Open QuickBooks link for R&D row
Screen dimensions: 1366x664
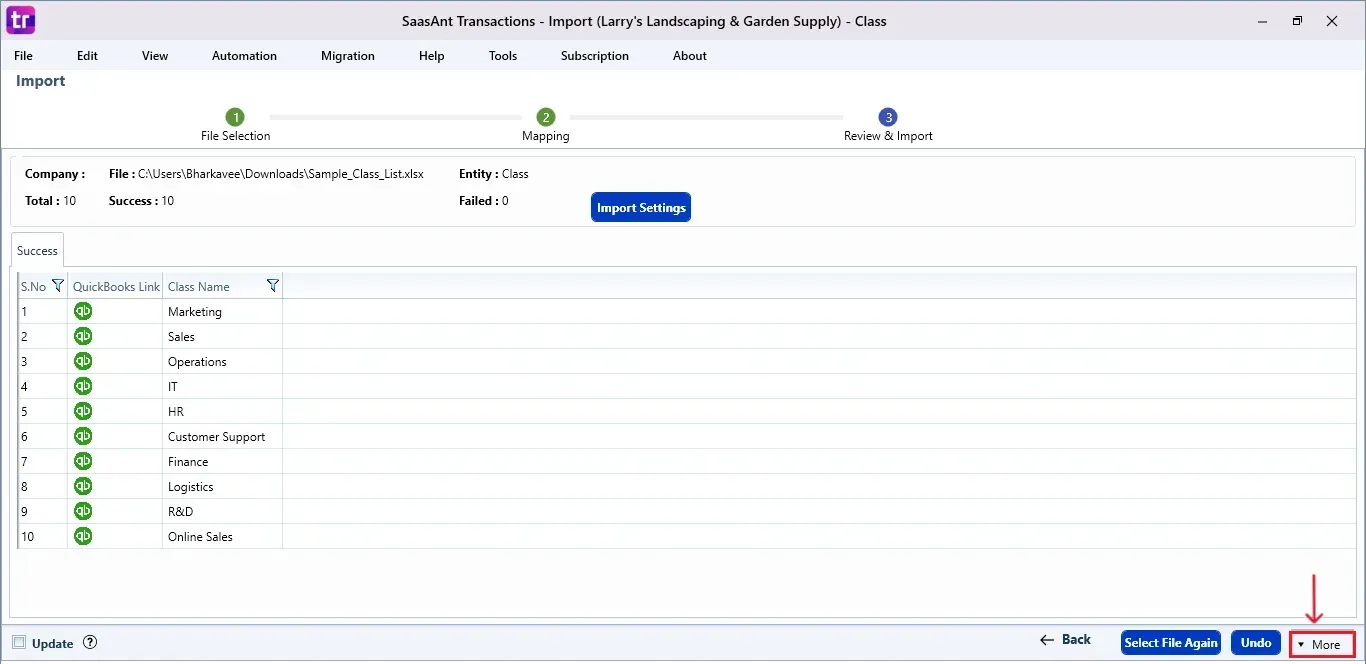pyautogui.click(x=83, y=511)
